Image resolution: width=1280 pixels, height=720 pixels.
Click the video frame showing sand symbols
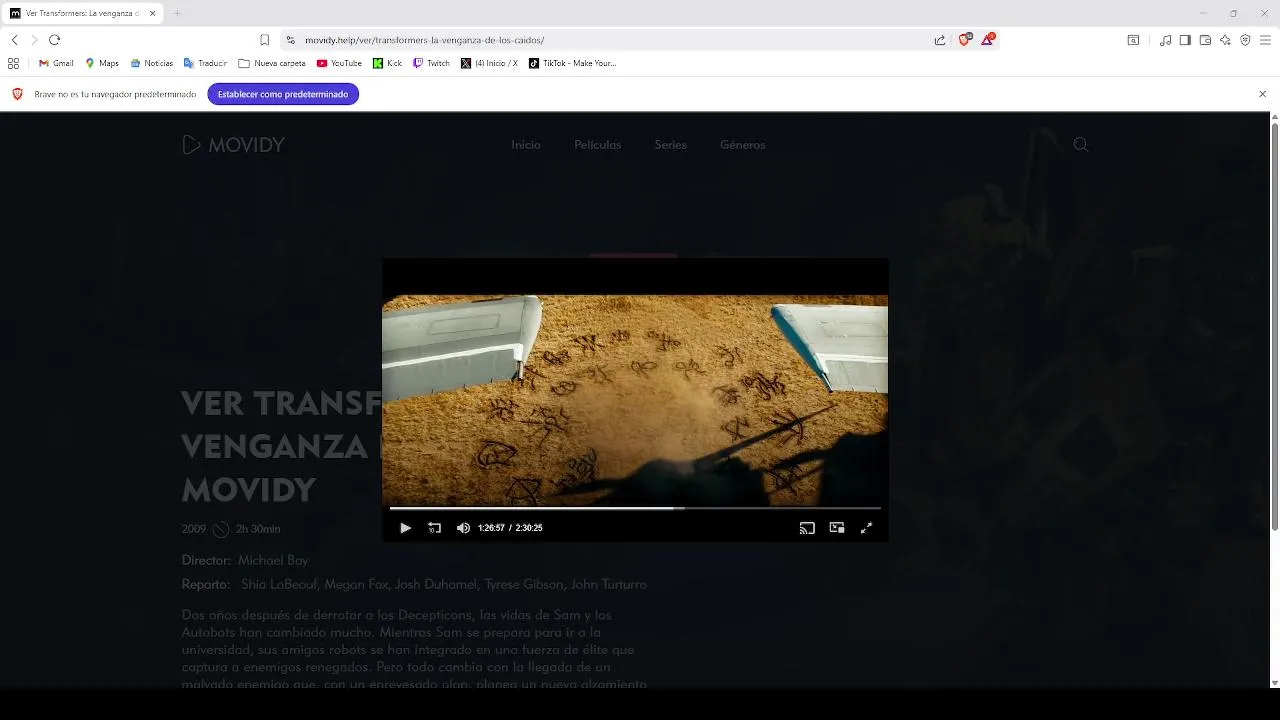(x=635, y=399)
